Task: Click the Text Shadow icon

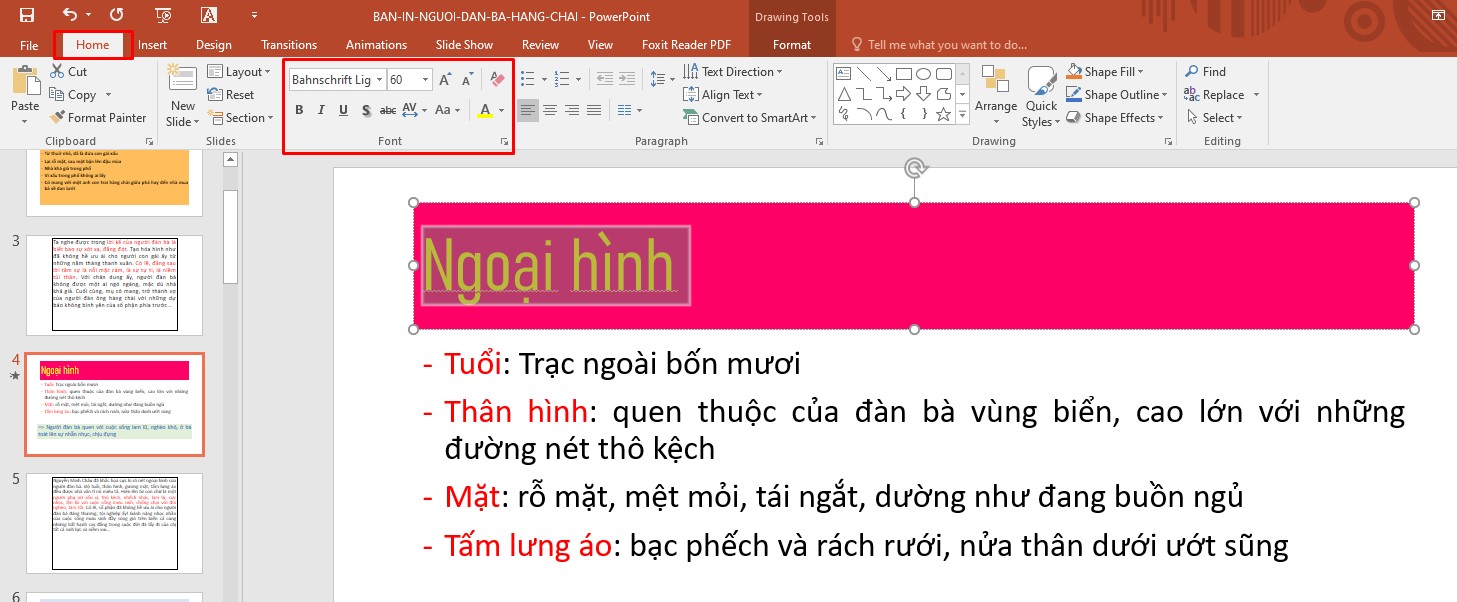Action: tap(367, 110)
